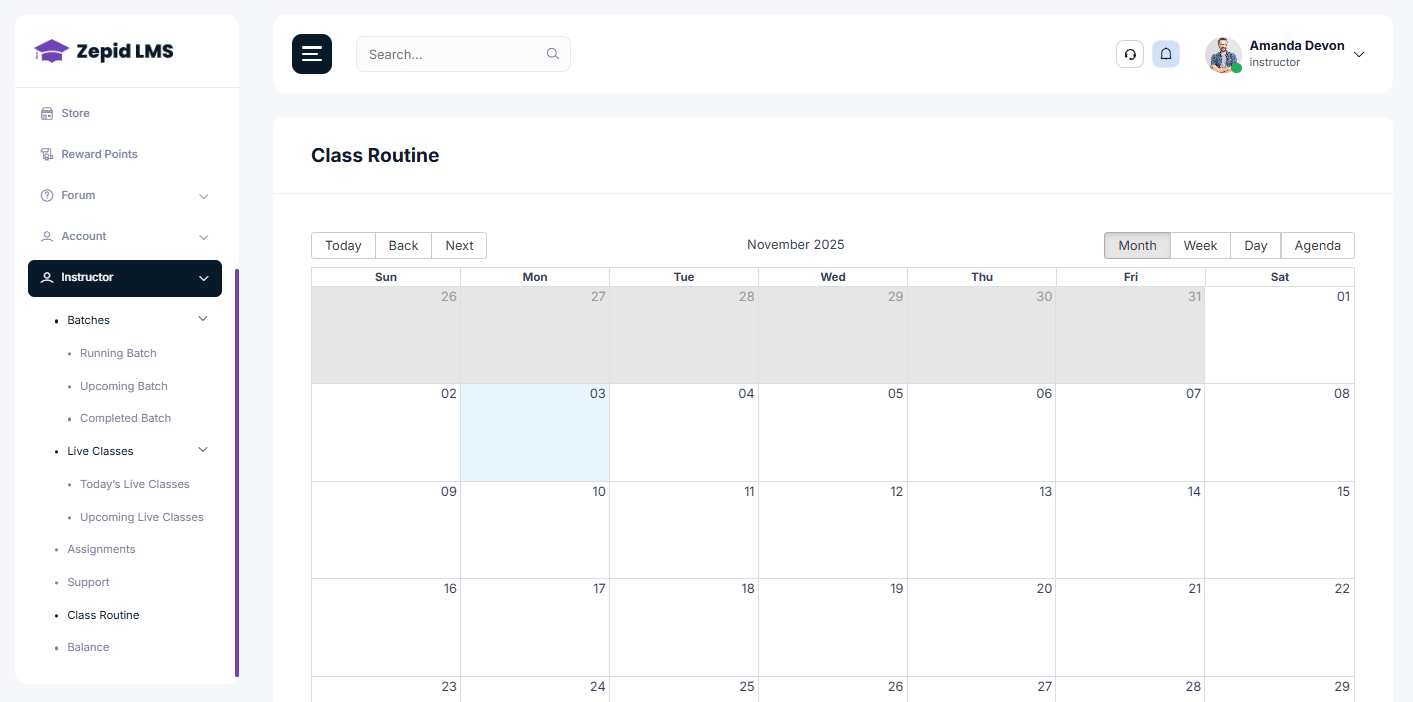Collapse the Live Classes submenu
Viewport: 1413px width, 702px height.
(203, 450)
